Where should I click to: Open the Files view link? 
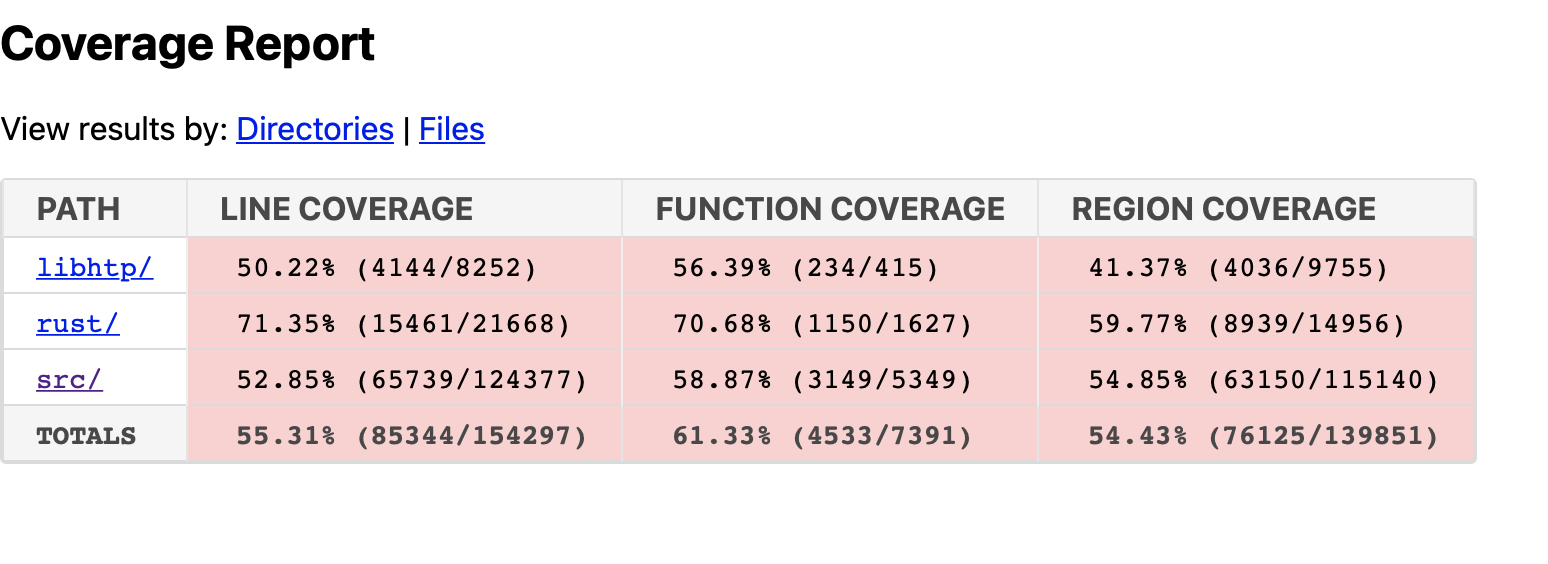(452, 129)
